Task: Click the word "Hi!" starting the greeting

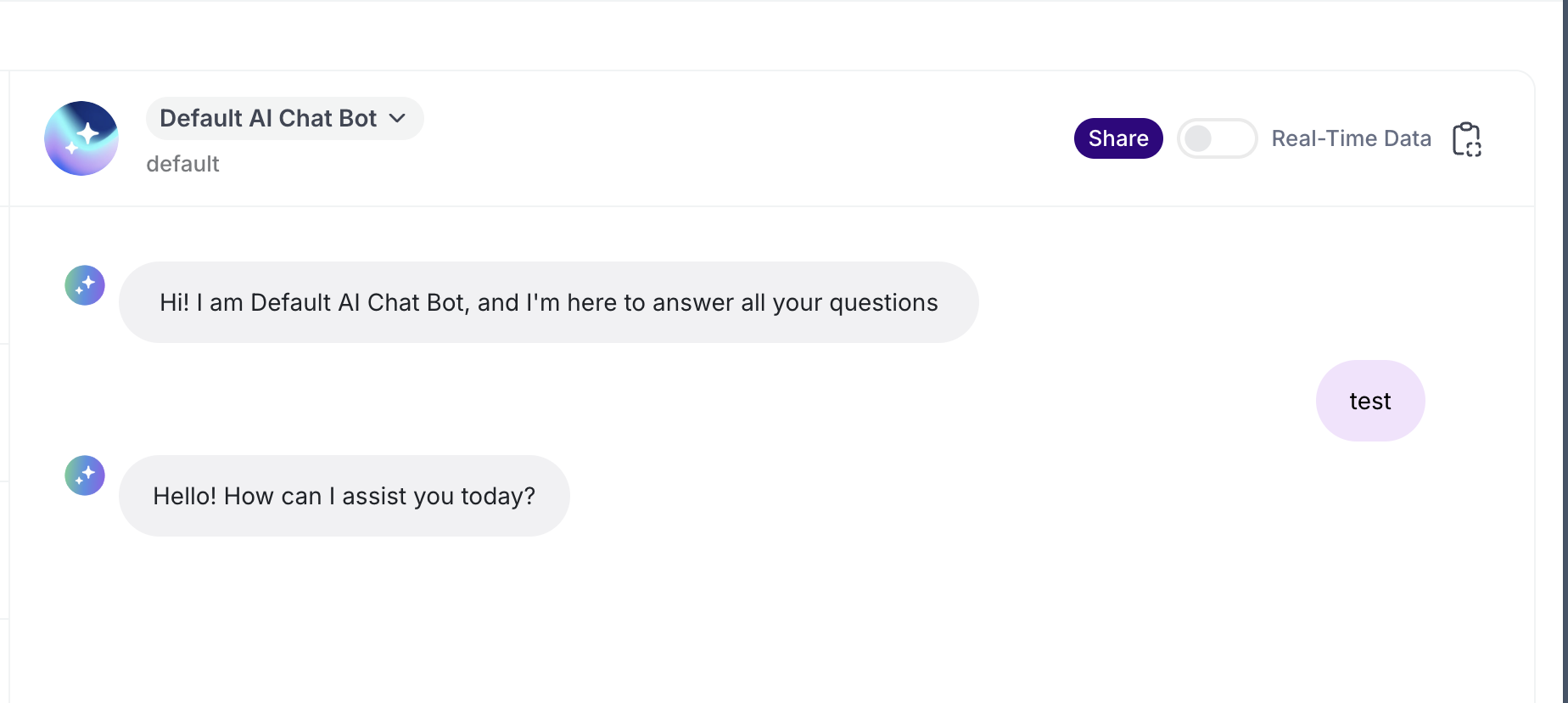Action: tap(174, 302)
